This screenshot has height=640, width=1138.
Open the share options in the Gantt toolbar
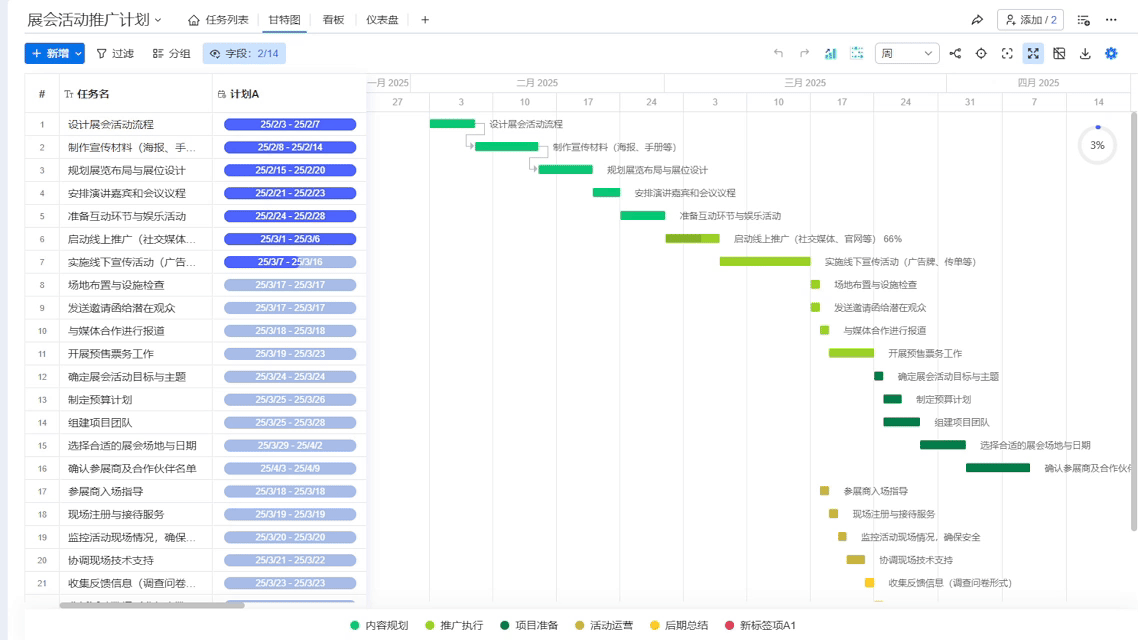pyautogui.click(x=955, y=53)
